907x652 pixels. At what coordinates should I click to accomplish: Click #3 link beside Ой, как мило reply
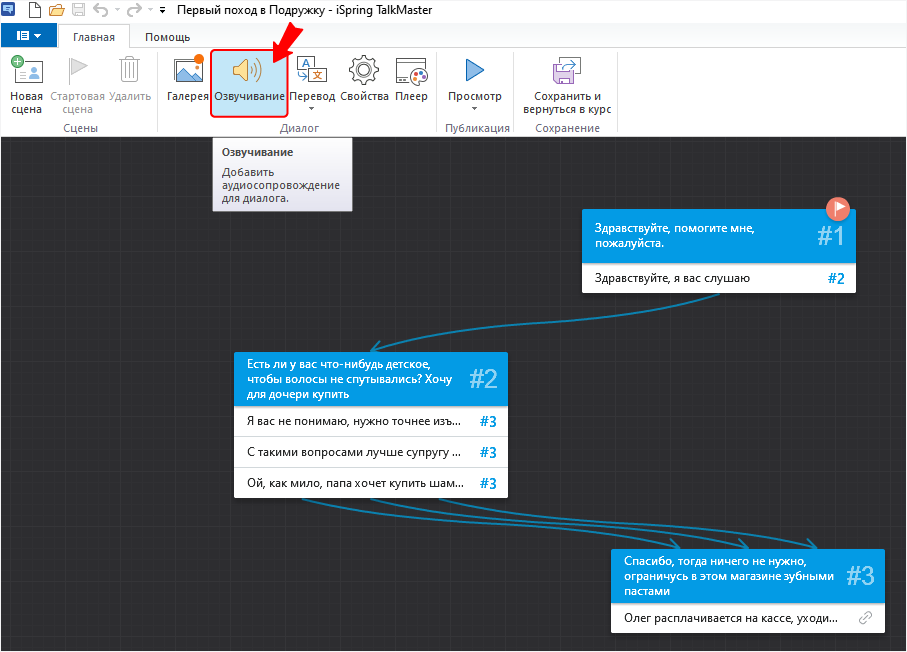pos(488,484)
